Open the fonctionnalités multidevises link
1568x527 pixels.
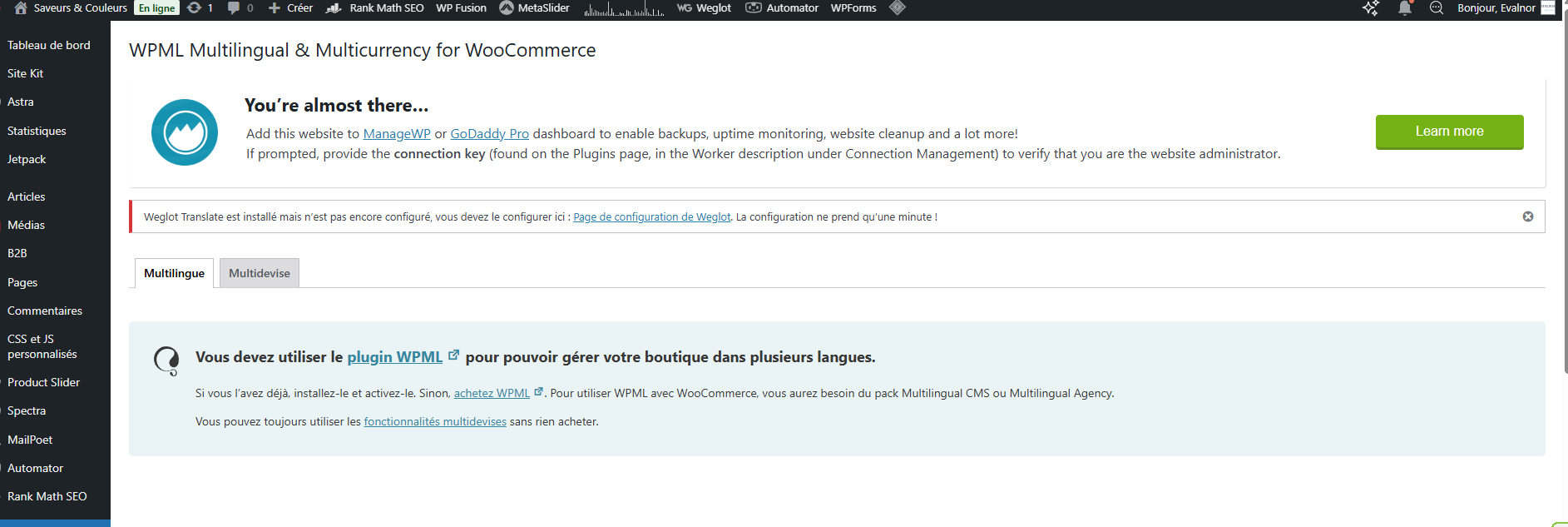coord(435,421)
